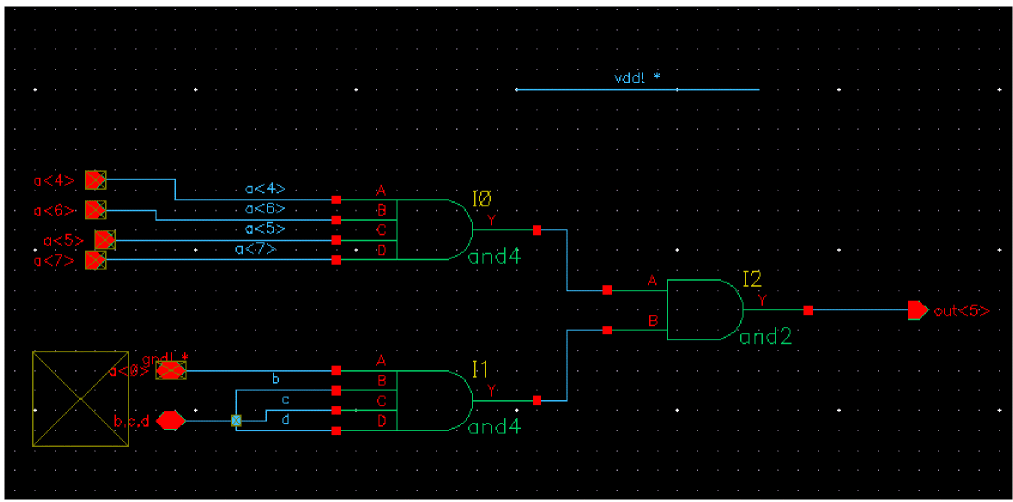Click the red a<7> pin name text
Image resolution: width=1013 pixels, height=502 pixels.
(55, 262)
